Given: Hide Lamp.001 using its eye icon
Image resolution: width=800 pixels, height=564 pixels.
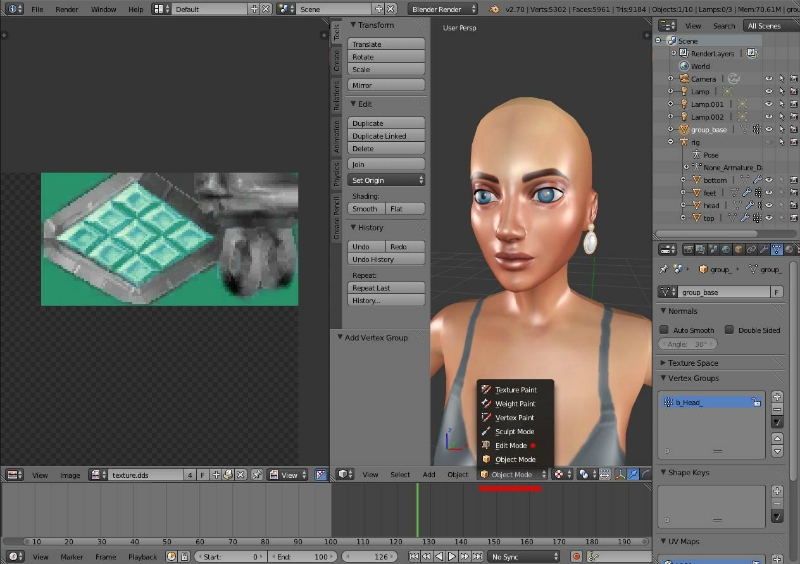Looking at the screenshot, I should coord(768,104).
